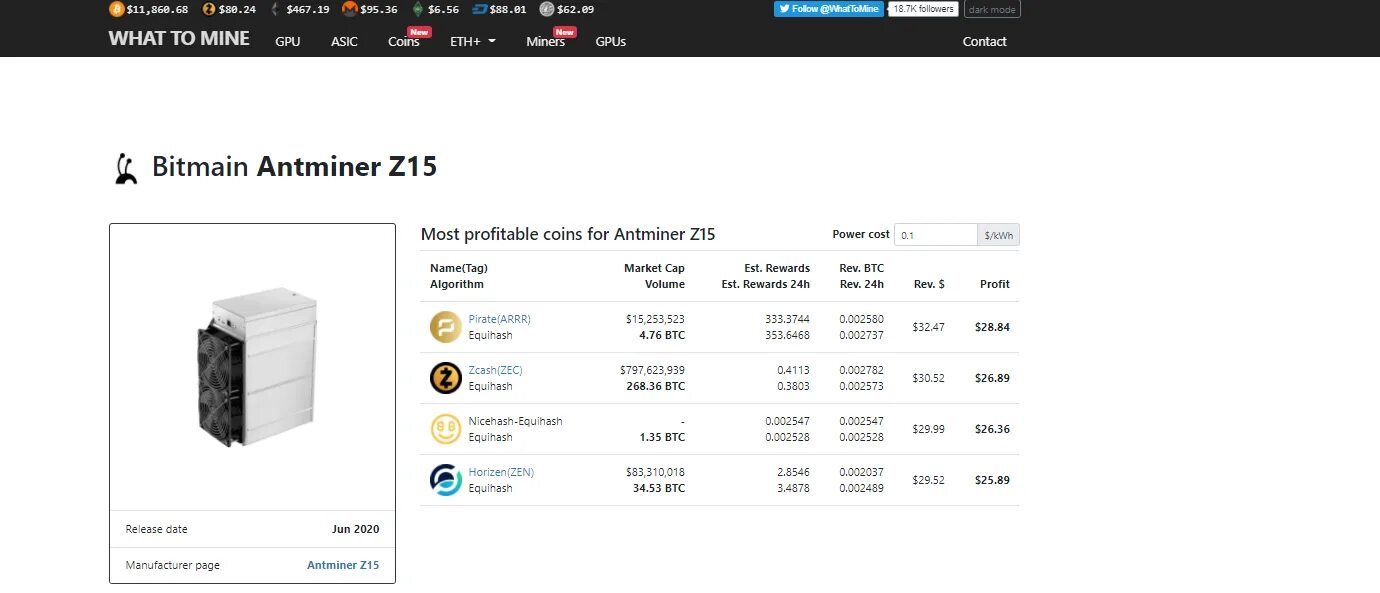Click the Litecoin price ticker icon
1380x593 pixels.
pos(546,9)
